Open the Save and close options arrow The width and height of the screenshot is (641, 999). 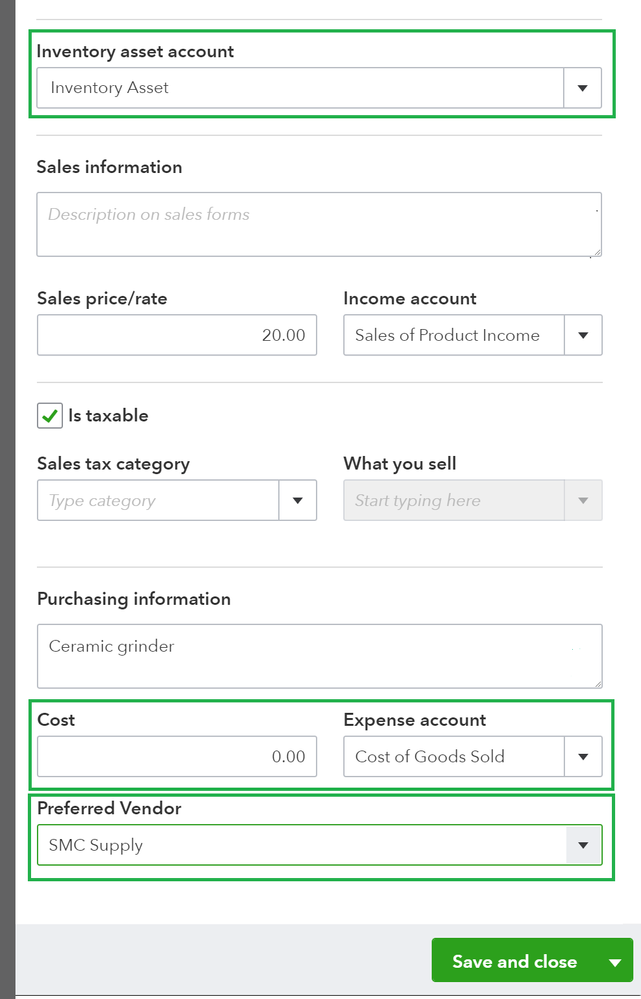[615, 962]
